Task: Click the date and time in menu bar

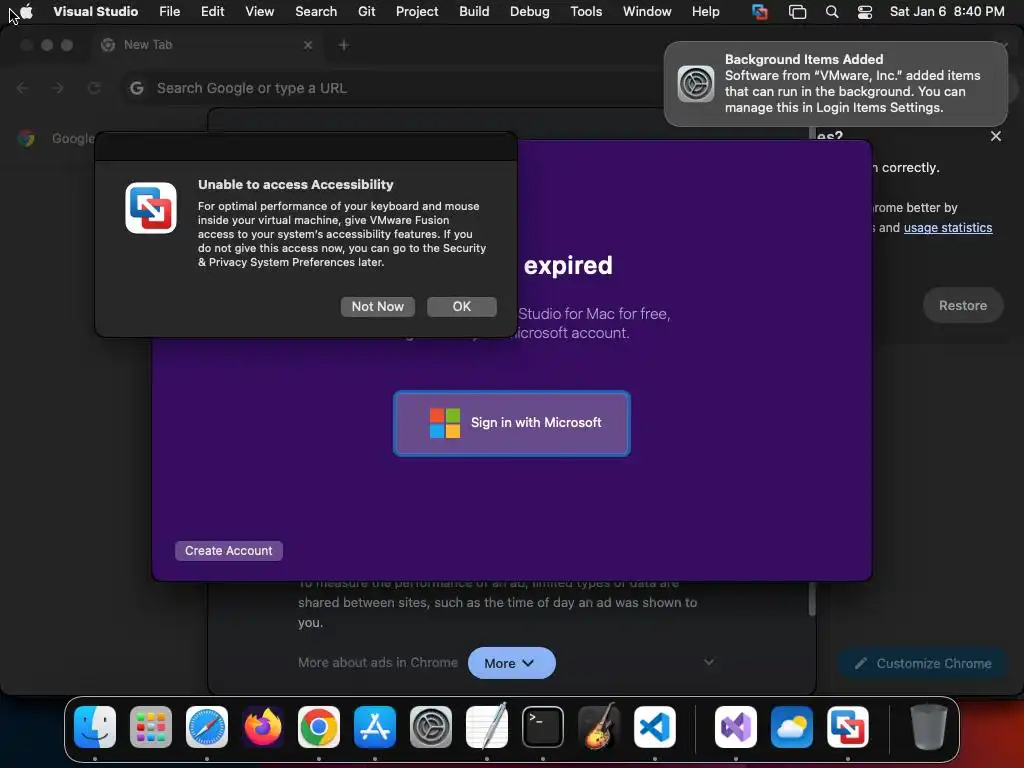Action: 947,11
